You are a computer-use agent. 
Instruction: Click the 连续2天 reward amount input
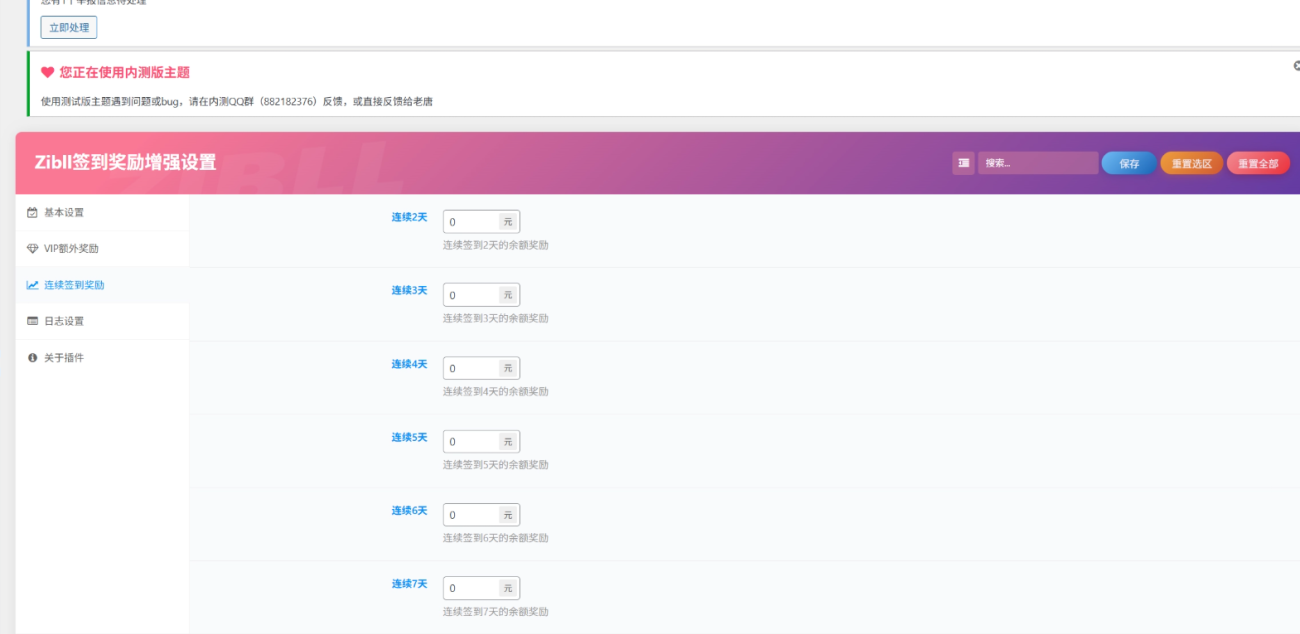point(470,222)
